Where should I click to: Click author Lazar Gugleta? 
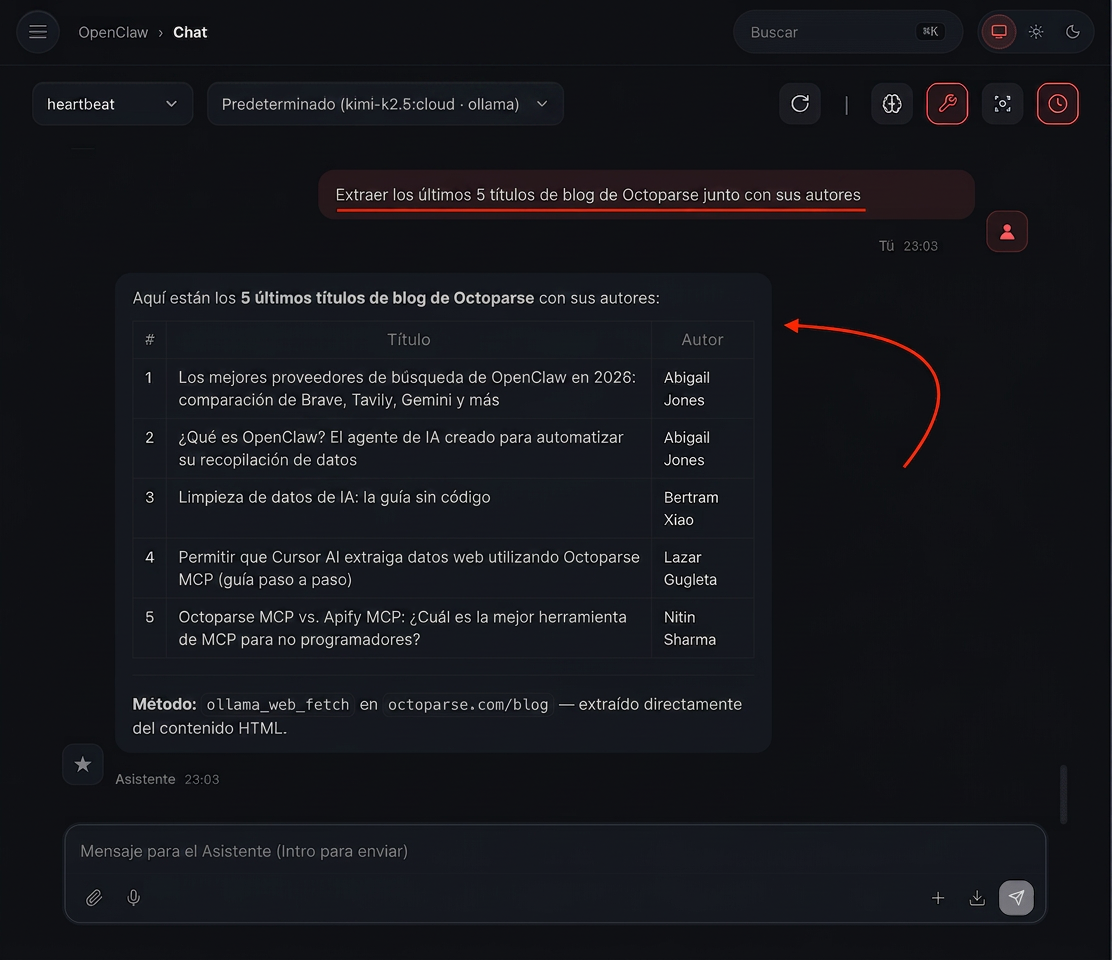690,568
